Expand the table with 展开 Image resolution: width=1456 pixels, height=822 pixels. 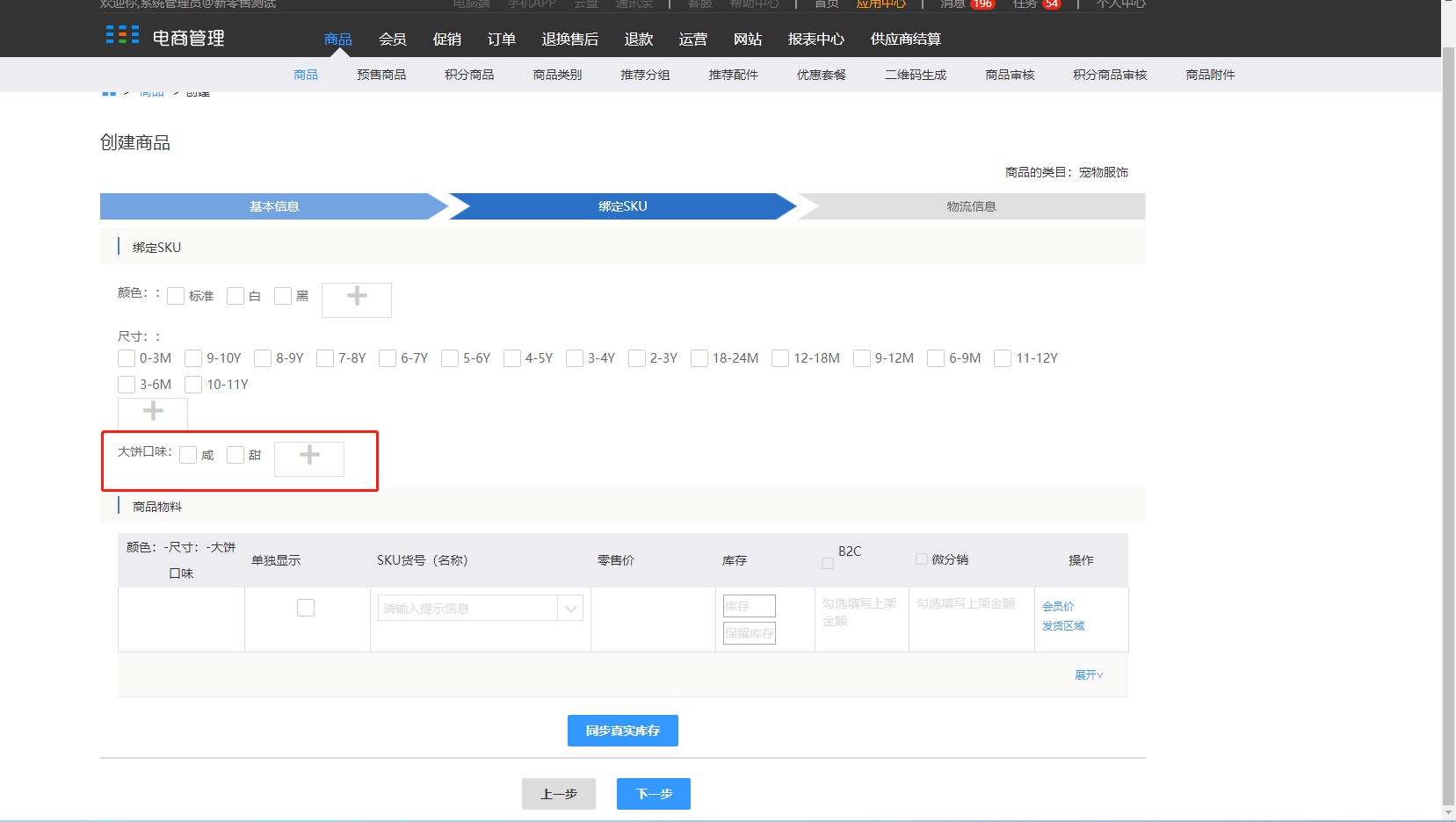[x=1089, y=674]
